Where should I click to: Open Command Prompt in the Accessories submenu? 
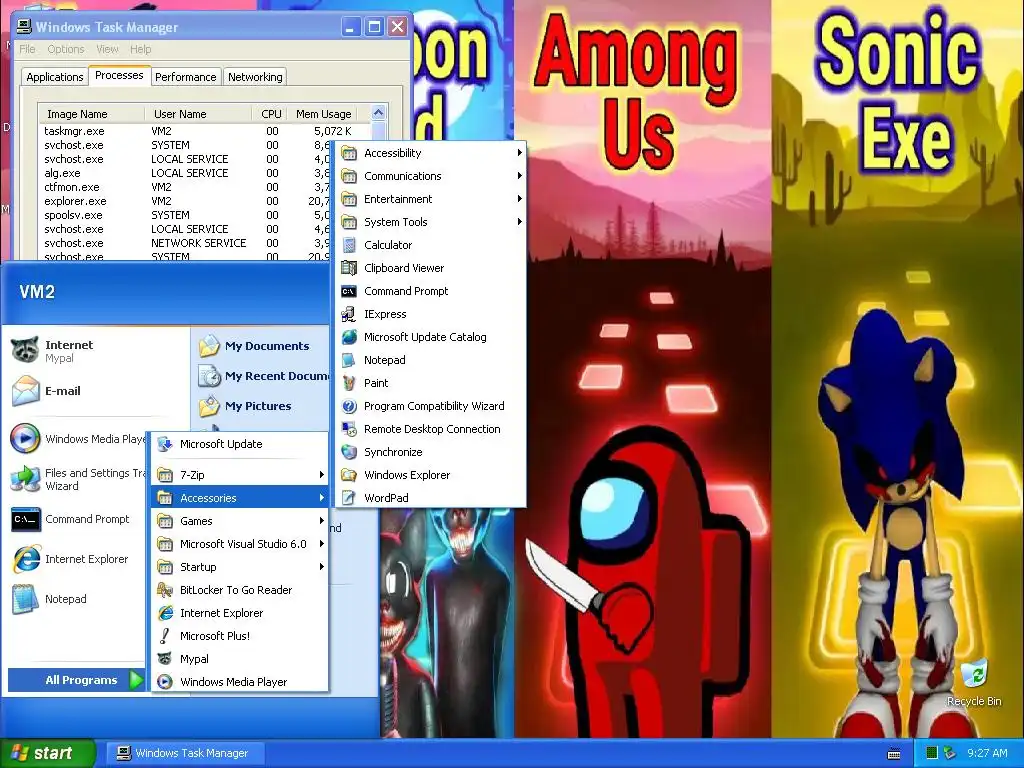click(x=431, y=291)
